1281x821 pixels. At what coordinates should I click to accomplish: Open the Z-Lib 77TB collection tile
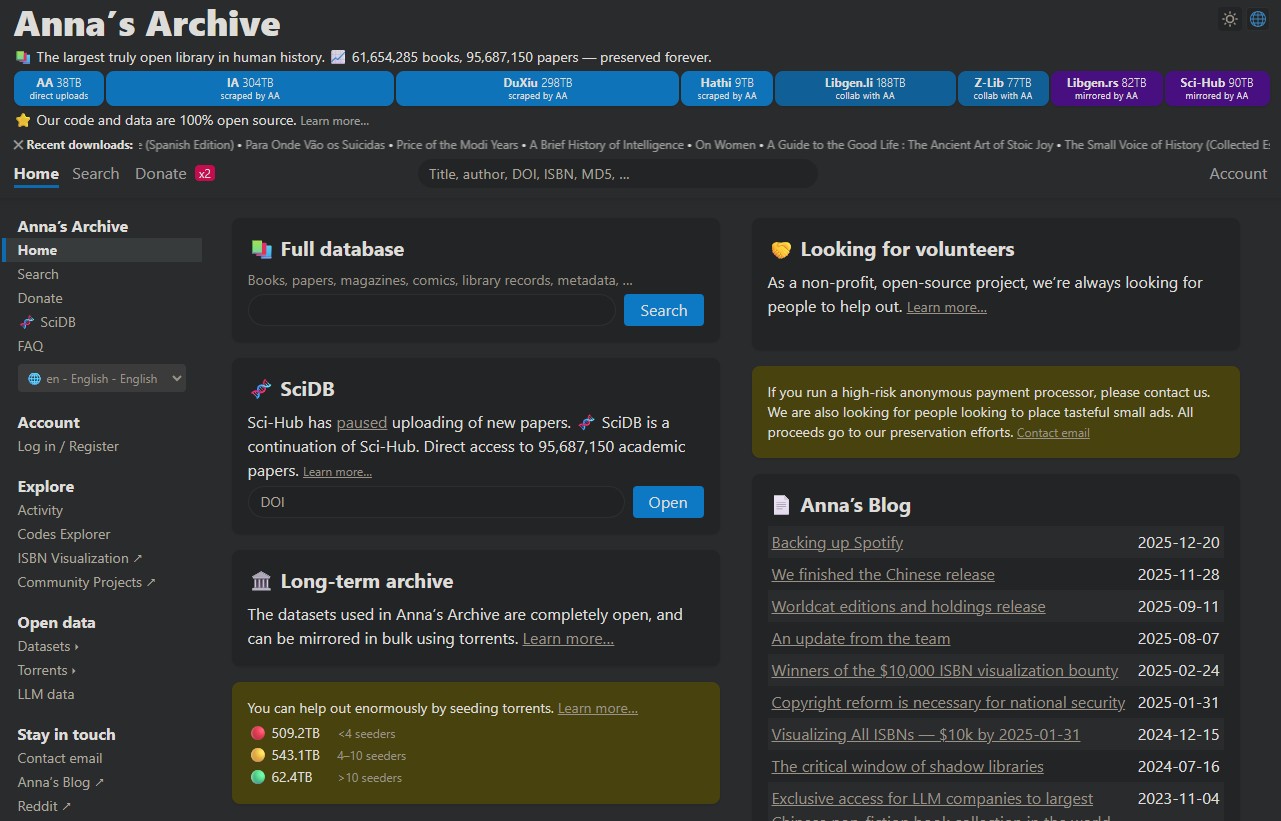click(1002, 89)
